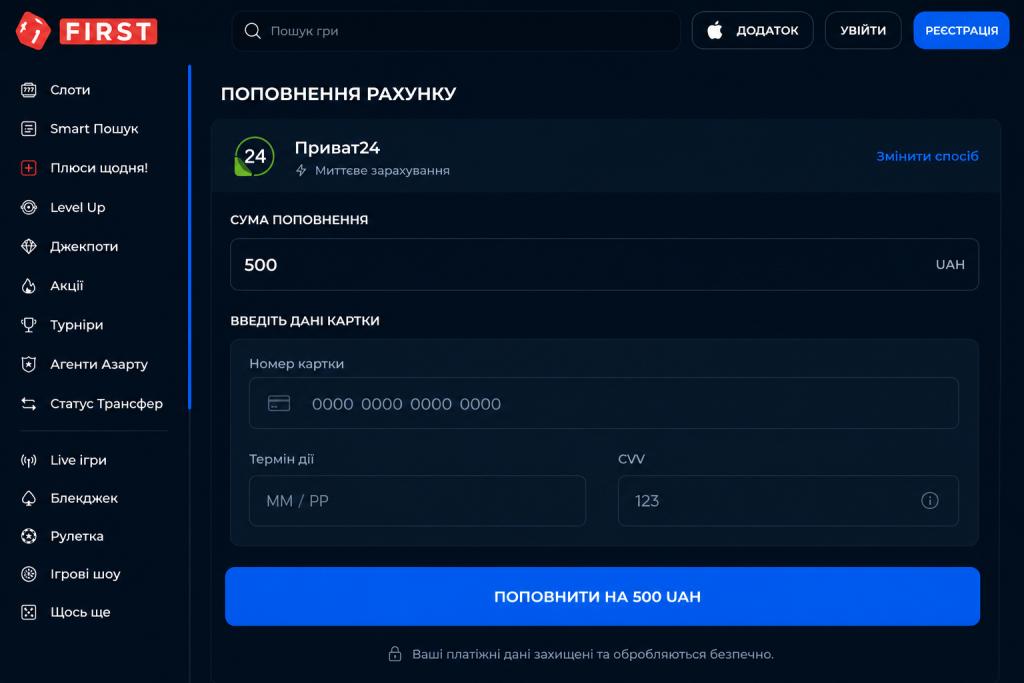1024x683 pixels.
Task: Click the Пошук гри search field
Action: pos(456,31)
